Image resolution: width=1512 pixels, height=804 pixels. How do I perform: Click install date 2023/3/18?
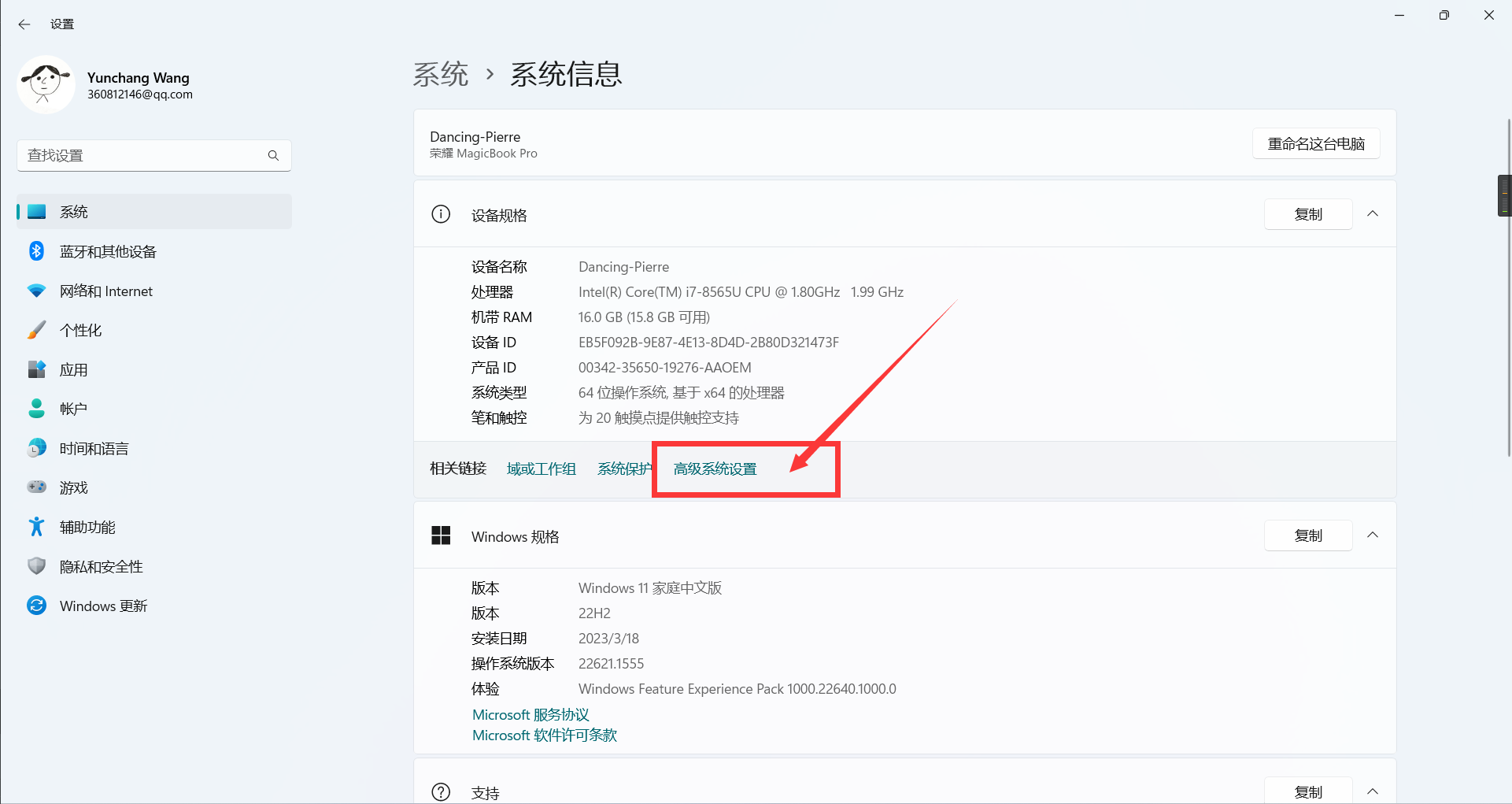coord(608,639)
